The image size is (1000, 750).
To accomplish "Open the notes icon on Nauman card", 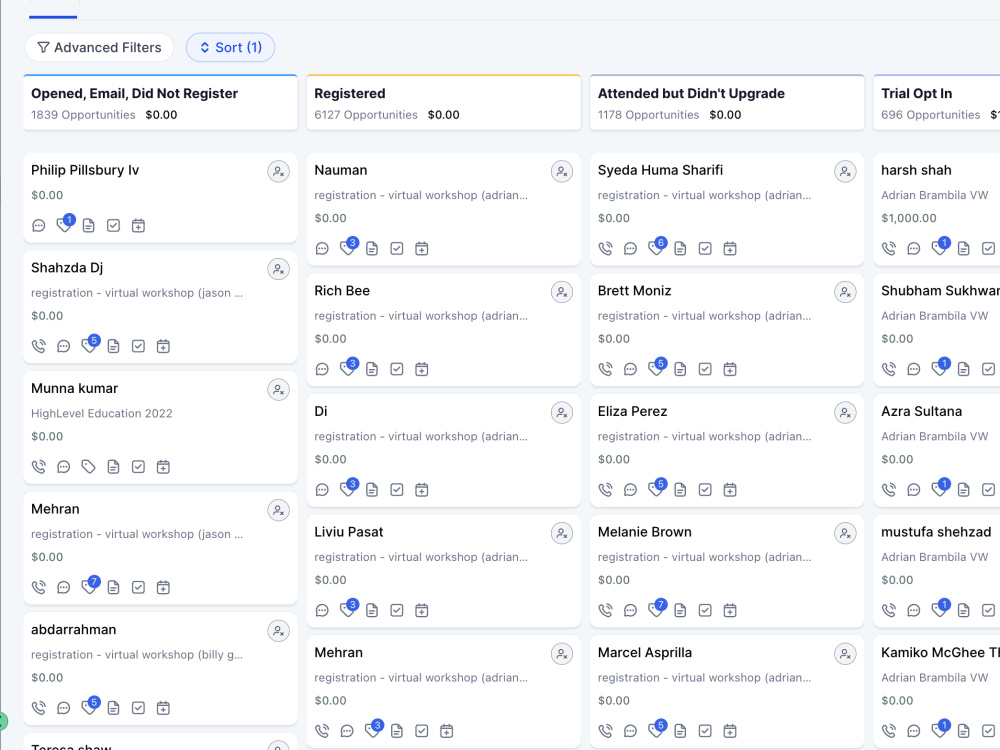I will tap(372, 249).
